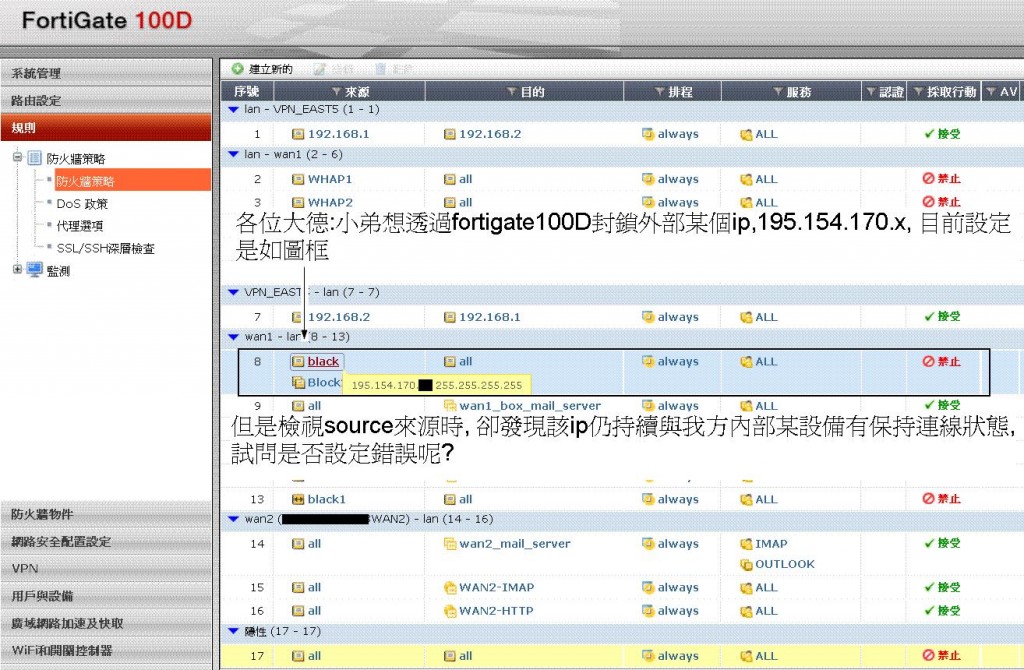The width and height of the screenshot is (1024, 670).
Task: Open the VPN menu section
Action: [106, 569]
